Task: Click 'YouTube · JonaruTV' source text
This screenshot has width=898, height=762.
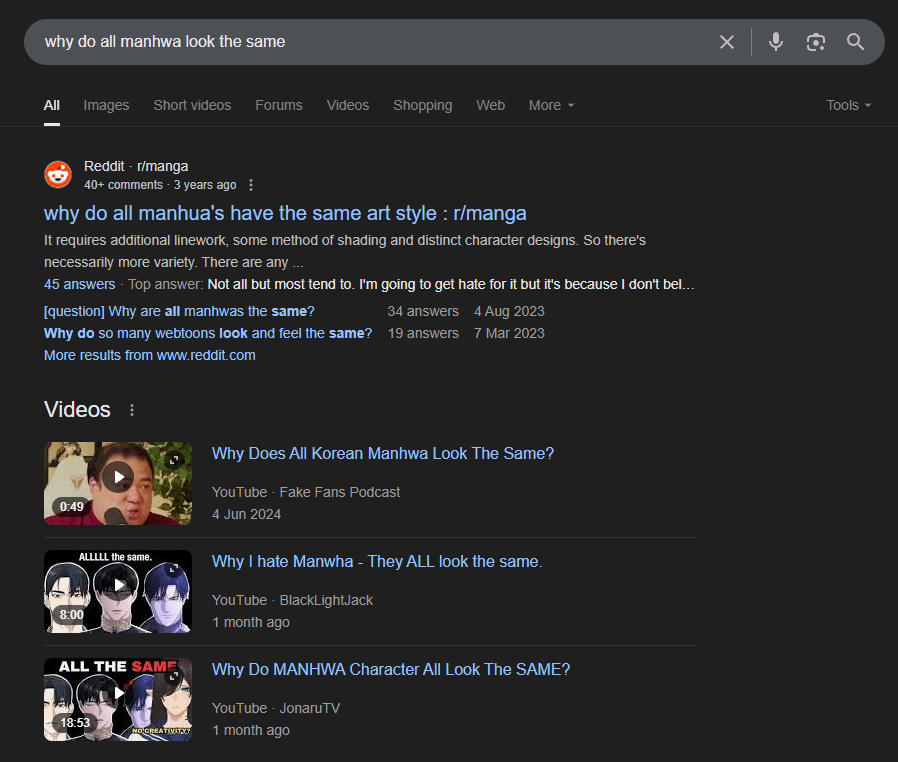Action: click(276, 709)
